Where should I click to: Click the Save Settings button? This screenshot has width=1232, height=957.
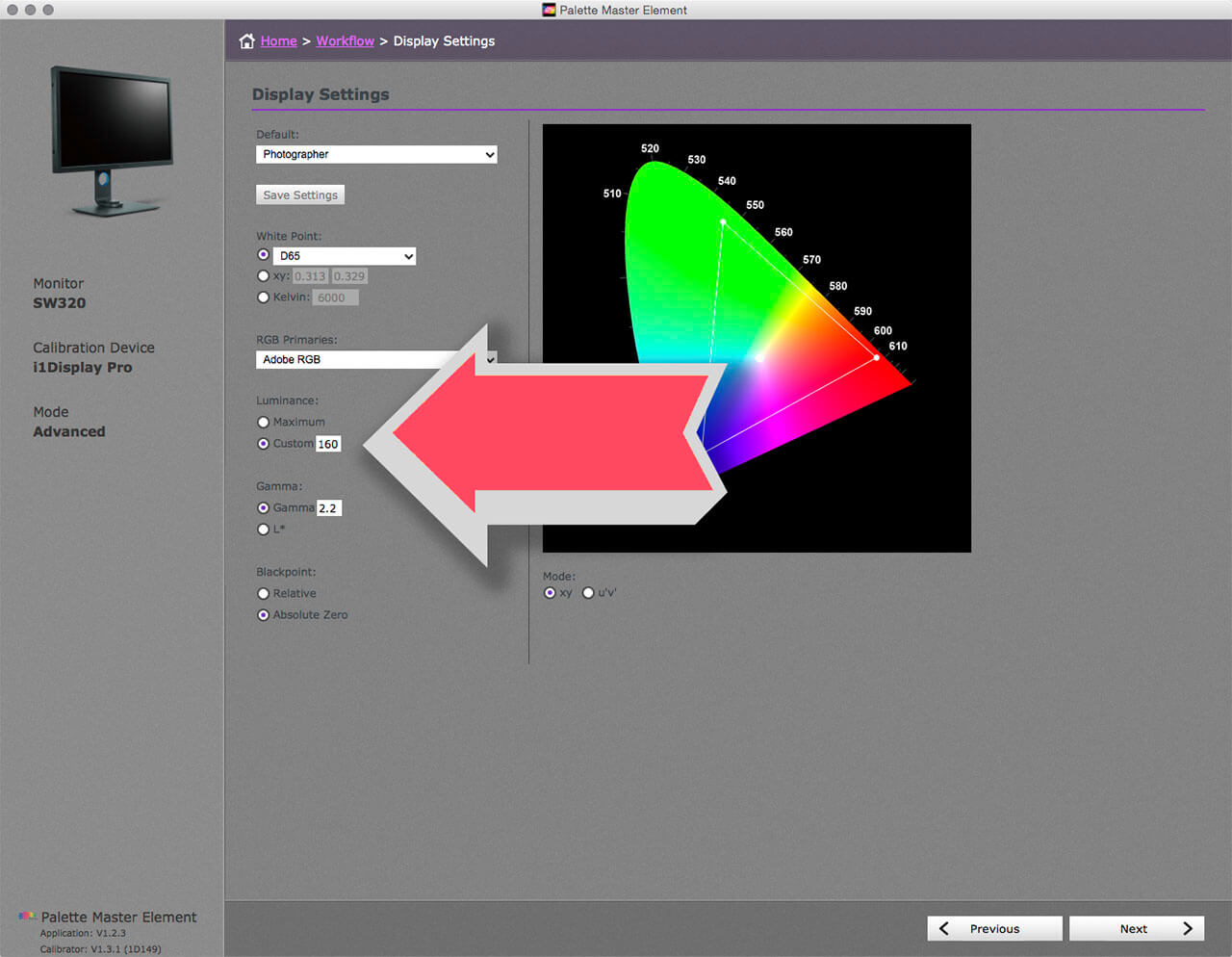(x=299, y=194)
